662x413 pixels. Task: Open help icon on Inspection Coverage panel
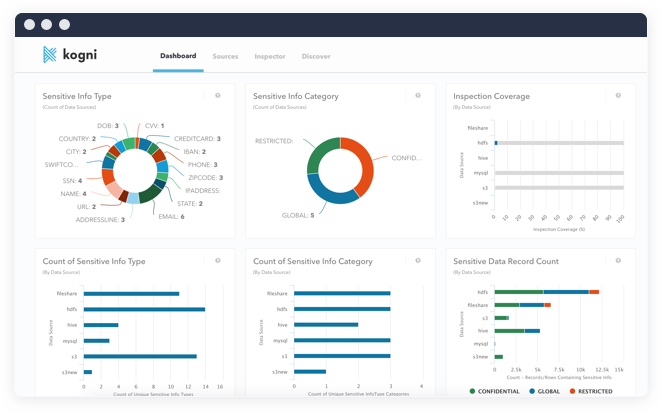pyautogui.click(x=618, y=96)
